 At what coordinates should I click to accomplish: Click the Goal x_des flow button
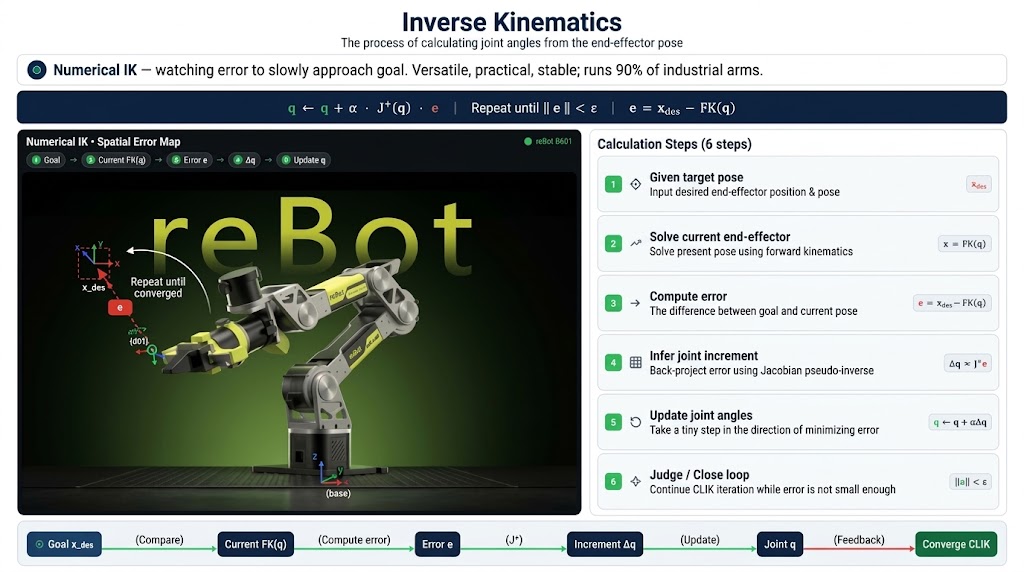click(x=64, y=544)
